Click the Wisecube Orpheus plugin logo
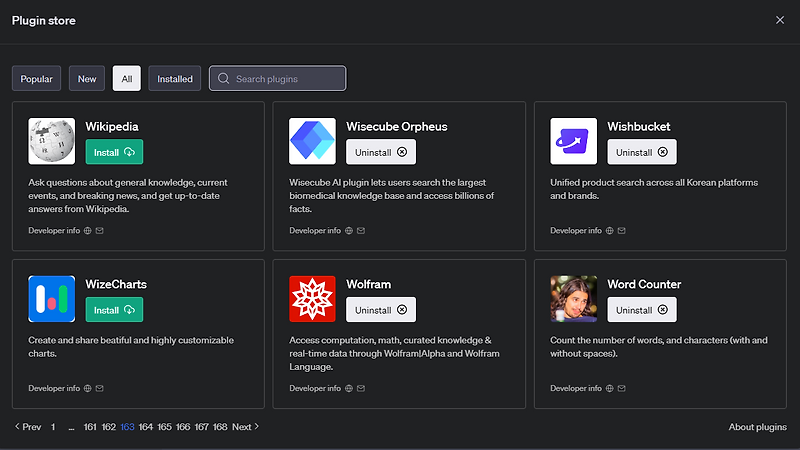Image resolution: width=800 pixels, height=450 pixels. pyautogui.click(x=312, y=141)
